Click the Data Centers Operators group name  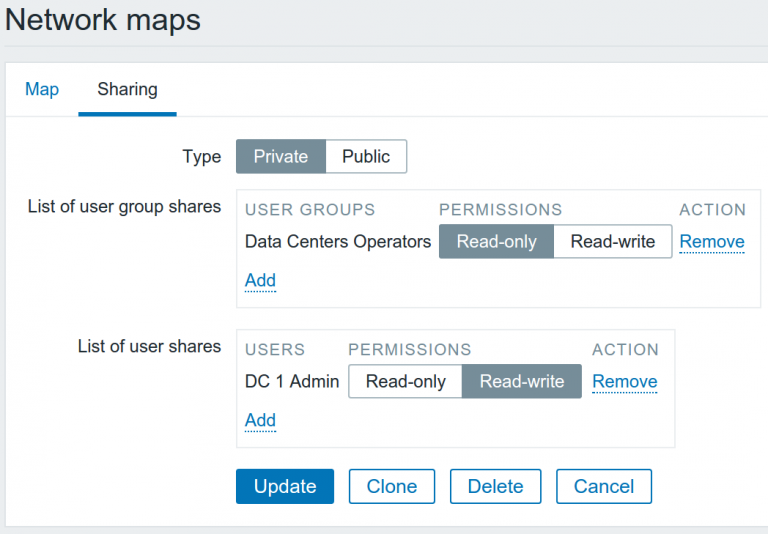pyautogui.click(x=338, y=242)
